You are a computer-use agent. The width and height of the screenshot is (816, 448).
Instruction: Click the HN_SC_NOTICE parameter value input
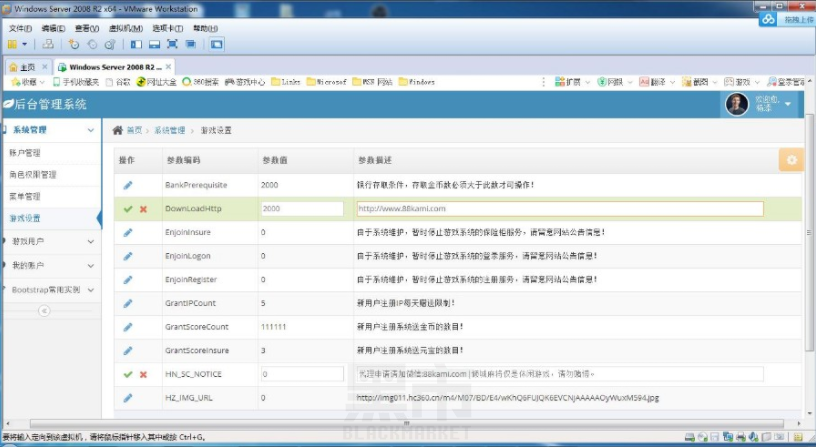click(x=302, y=374)
